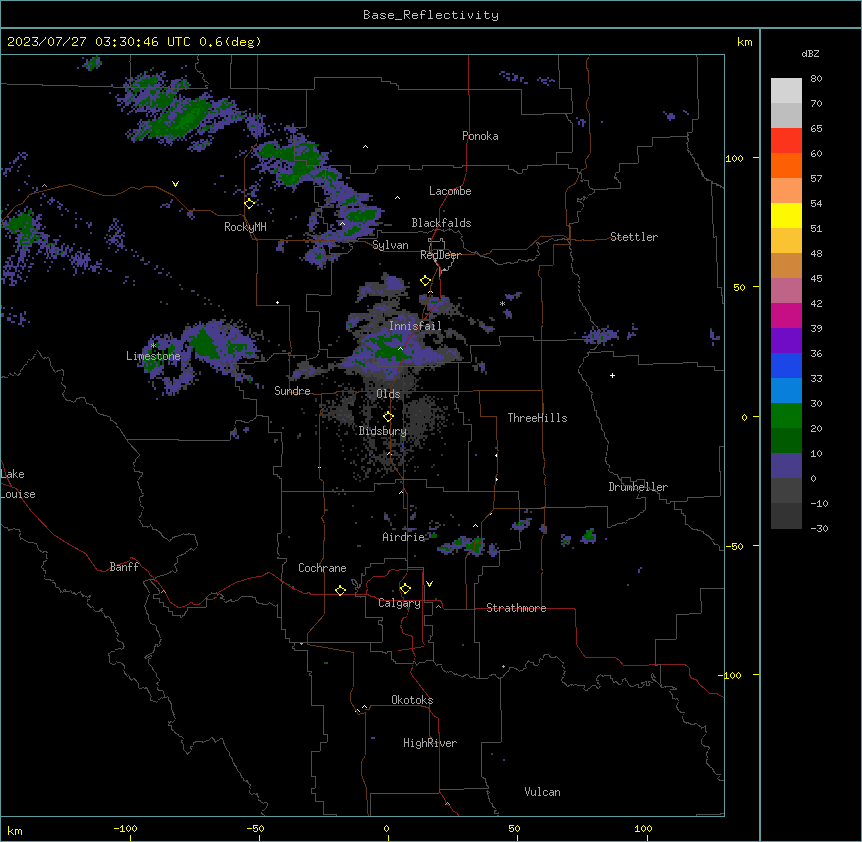Image resolution: width=862 pixels, height=842 pixels.
Task: Click the dBZ legend heading
Action: tap(810, 54)
